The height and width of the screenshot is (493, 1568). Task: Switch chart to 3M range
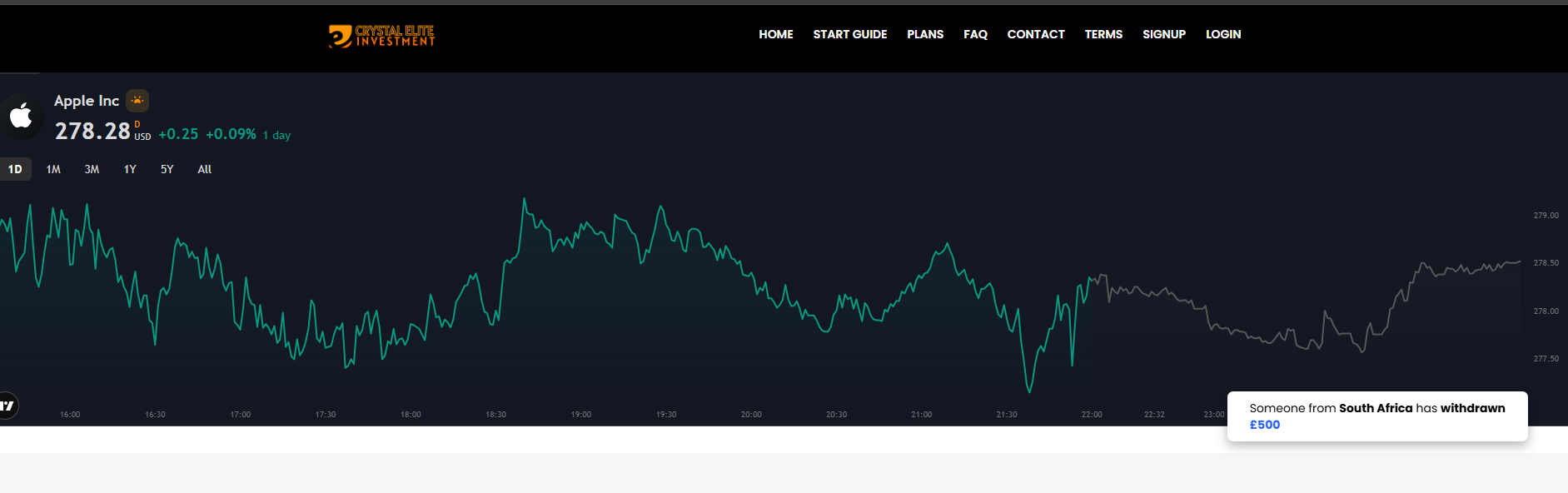(92, 169)
